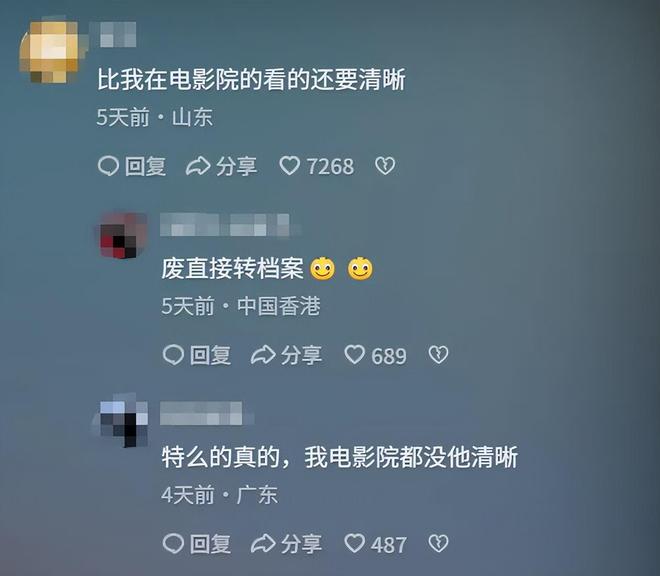Select comment text 特么的真的，我电影院都没他清晰

point(340,457)
